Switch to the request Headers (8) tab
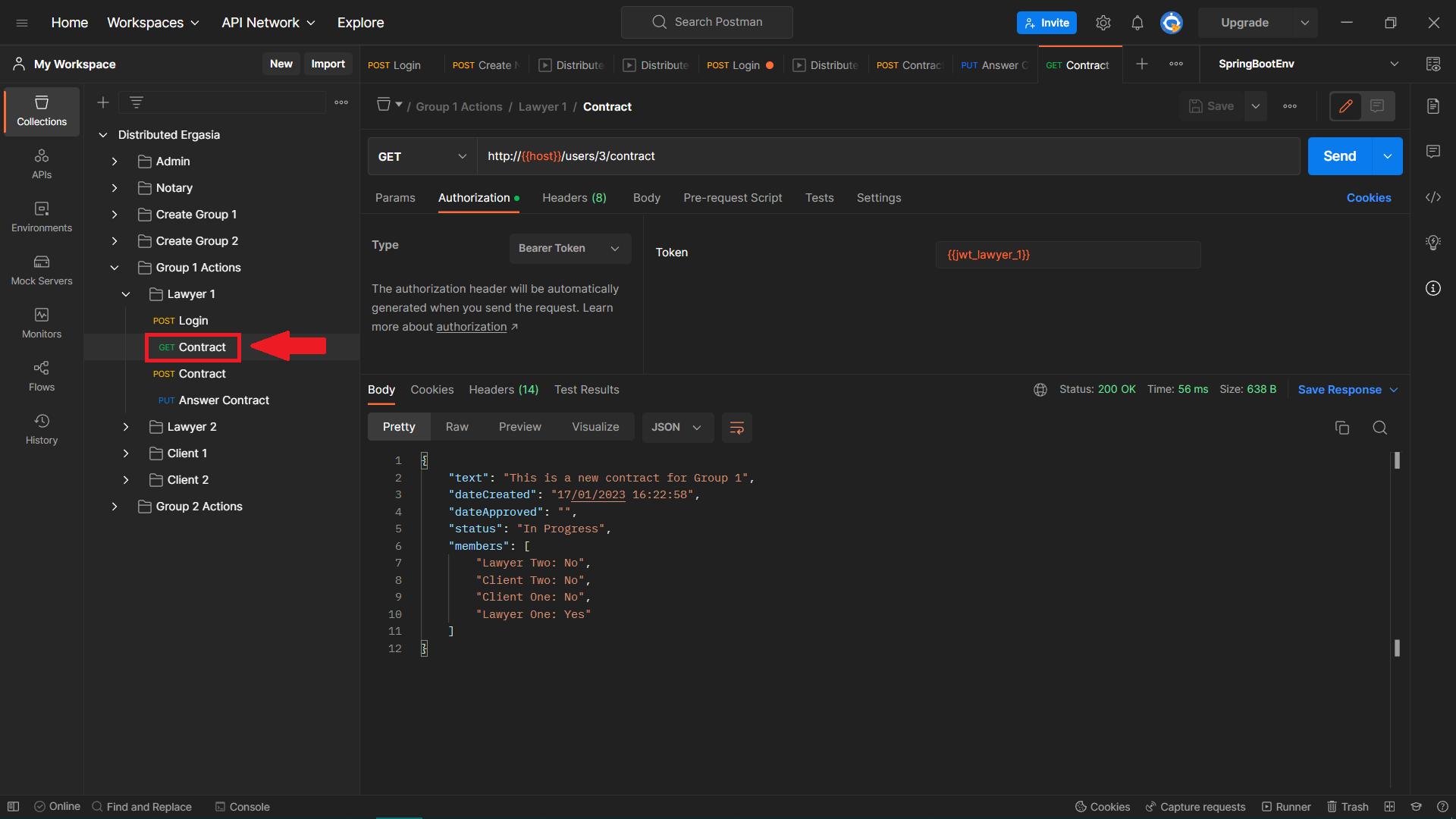 (574, 198)
